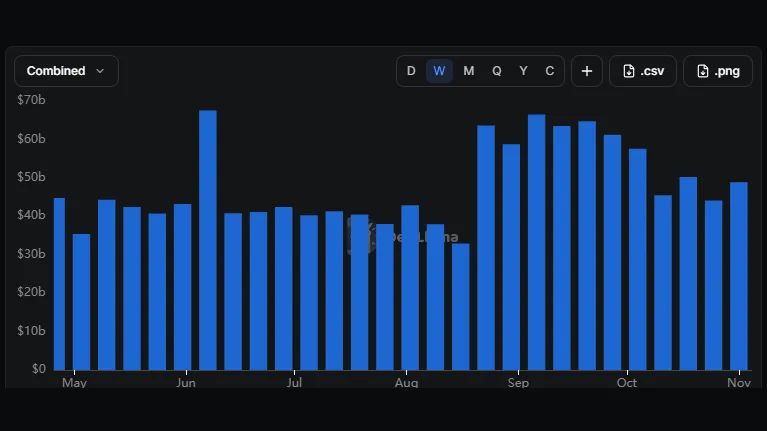This screenshot has width=767, height=431.
Task: Click the May axis label
Action: [x=74, y=383]
